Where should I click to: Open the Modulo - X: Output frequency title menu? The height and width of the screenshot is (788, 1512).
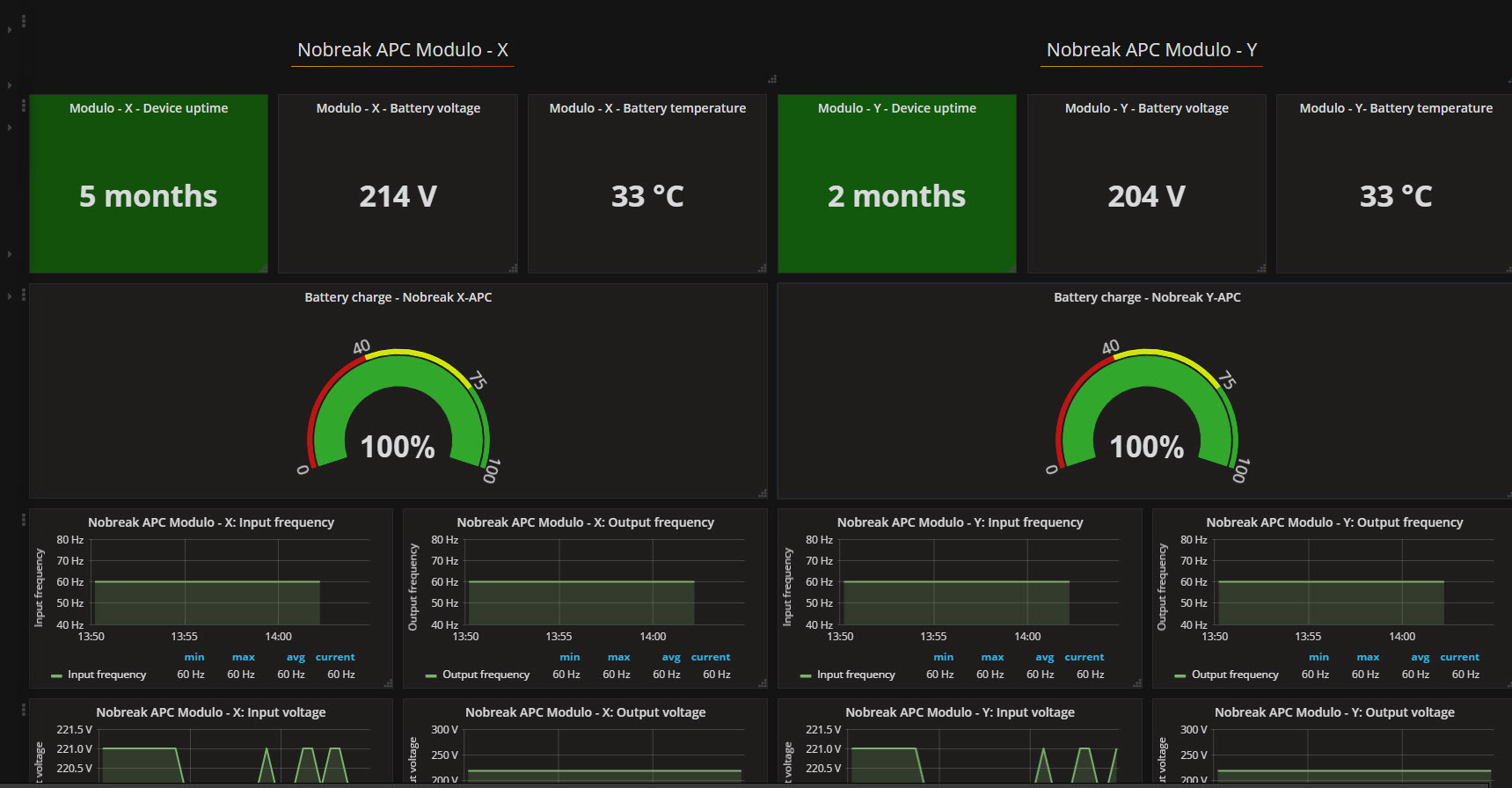pyautogui.click(x=586, y=522)
